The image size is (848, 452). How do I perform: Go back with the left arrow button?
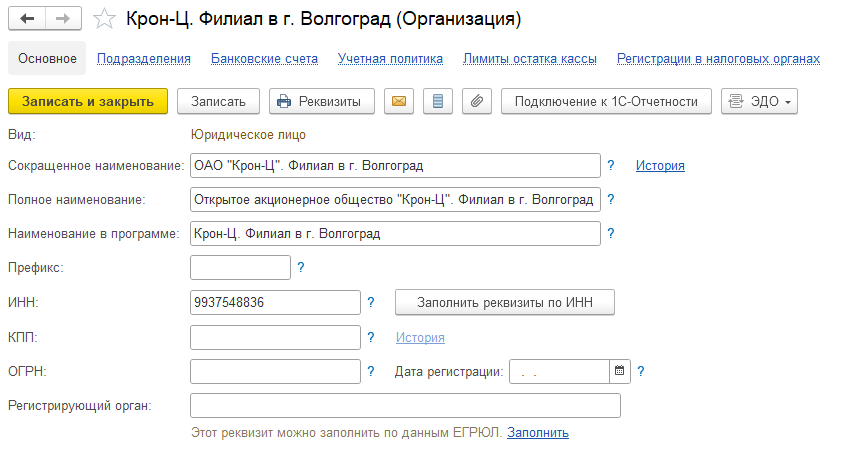27,19
